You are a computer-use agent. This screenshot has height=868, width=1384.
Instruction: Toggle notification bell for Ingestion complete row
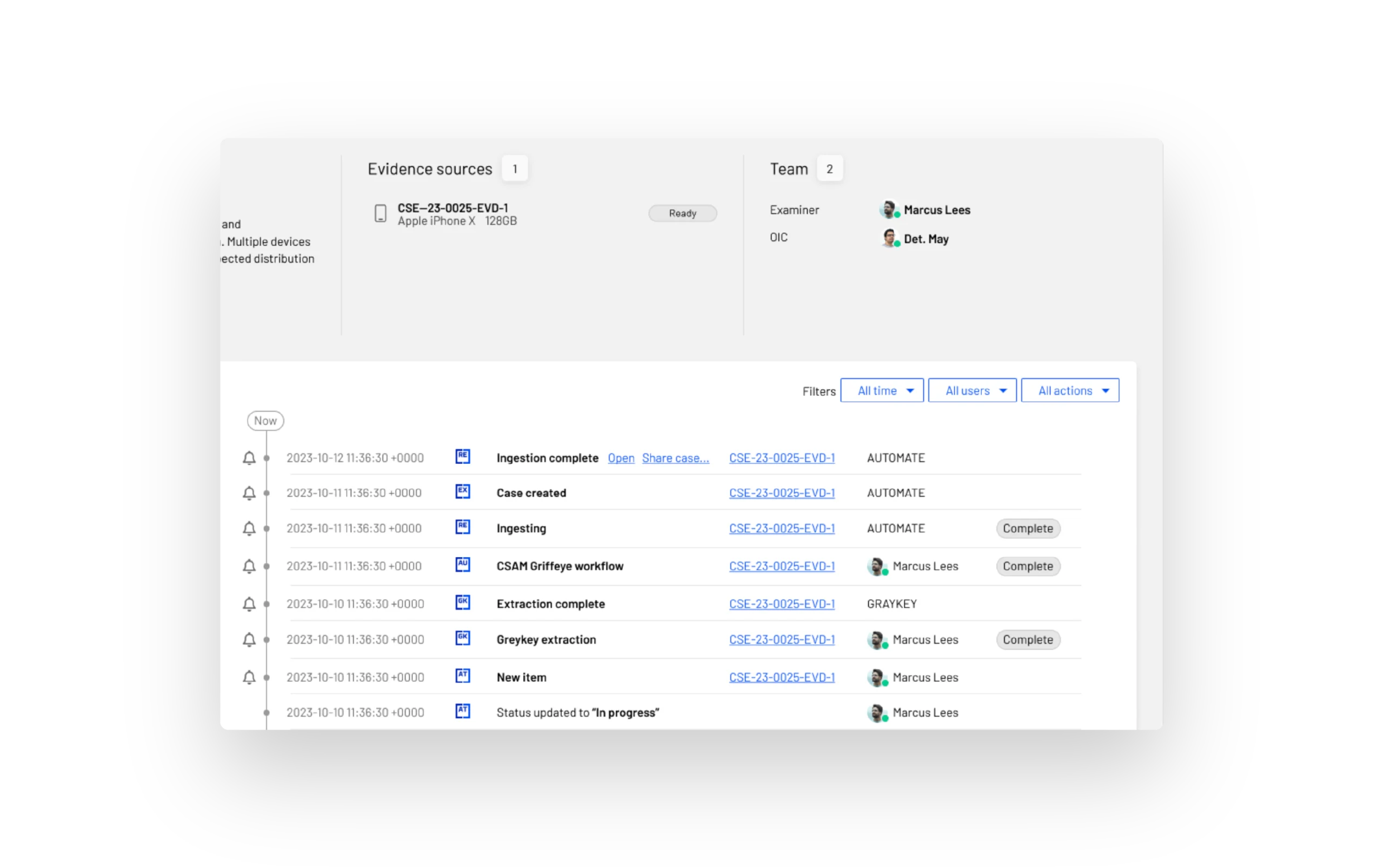click(249, 458)
